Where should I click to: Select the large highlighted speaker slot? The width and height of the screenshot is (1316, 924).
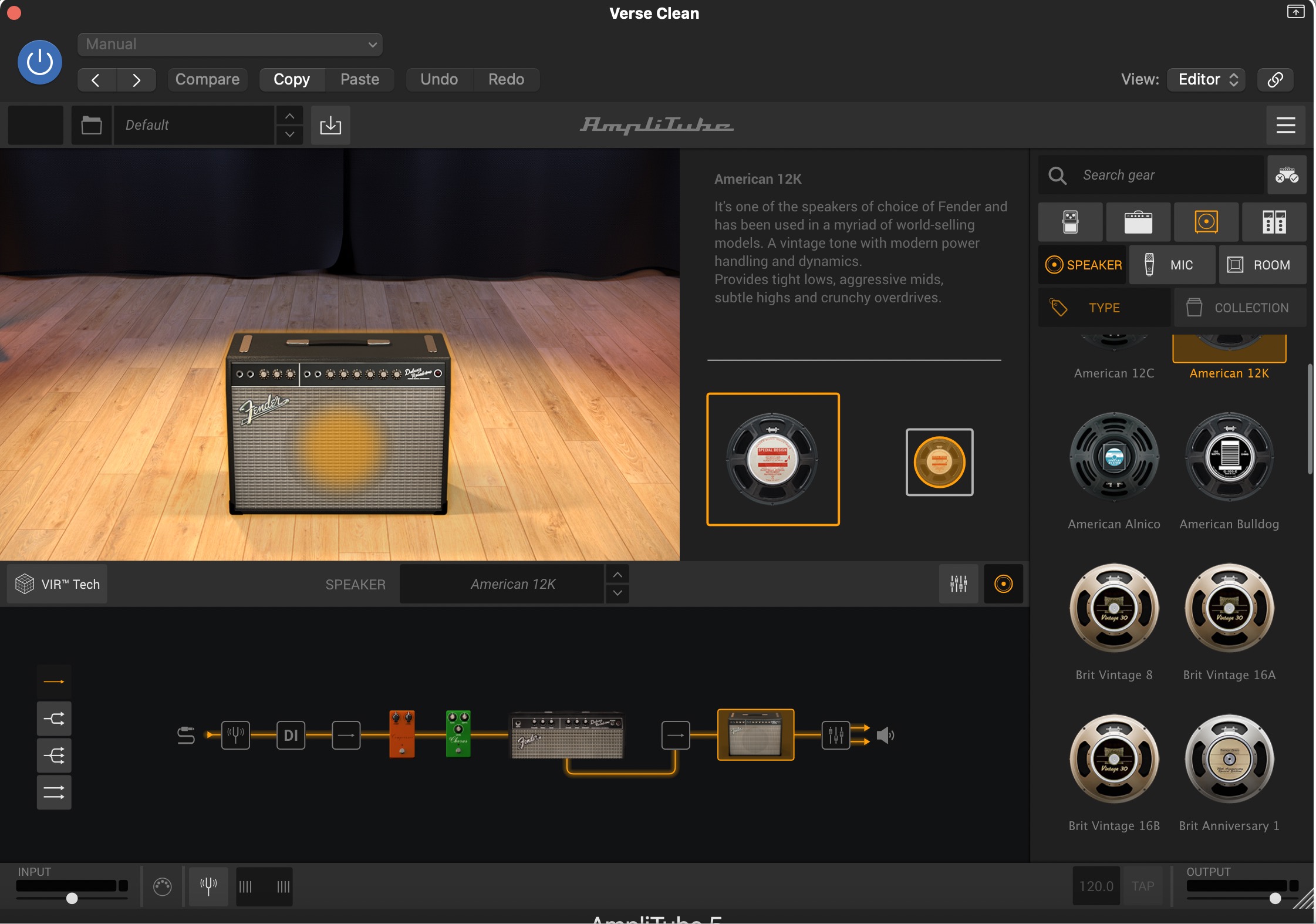(x=773, y=459)
